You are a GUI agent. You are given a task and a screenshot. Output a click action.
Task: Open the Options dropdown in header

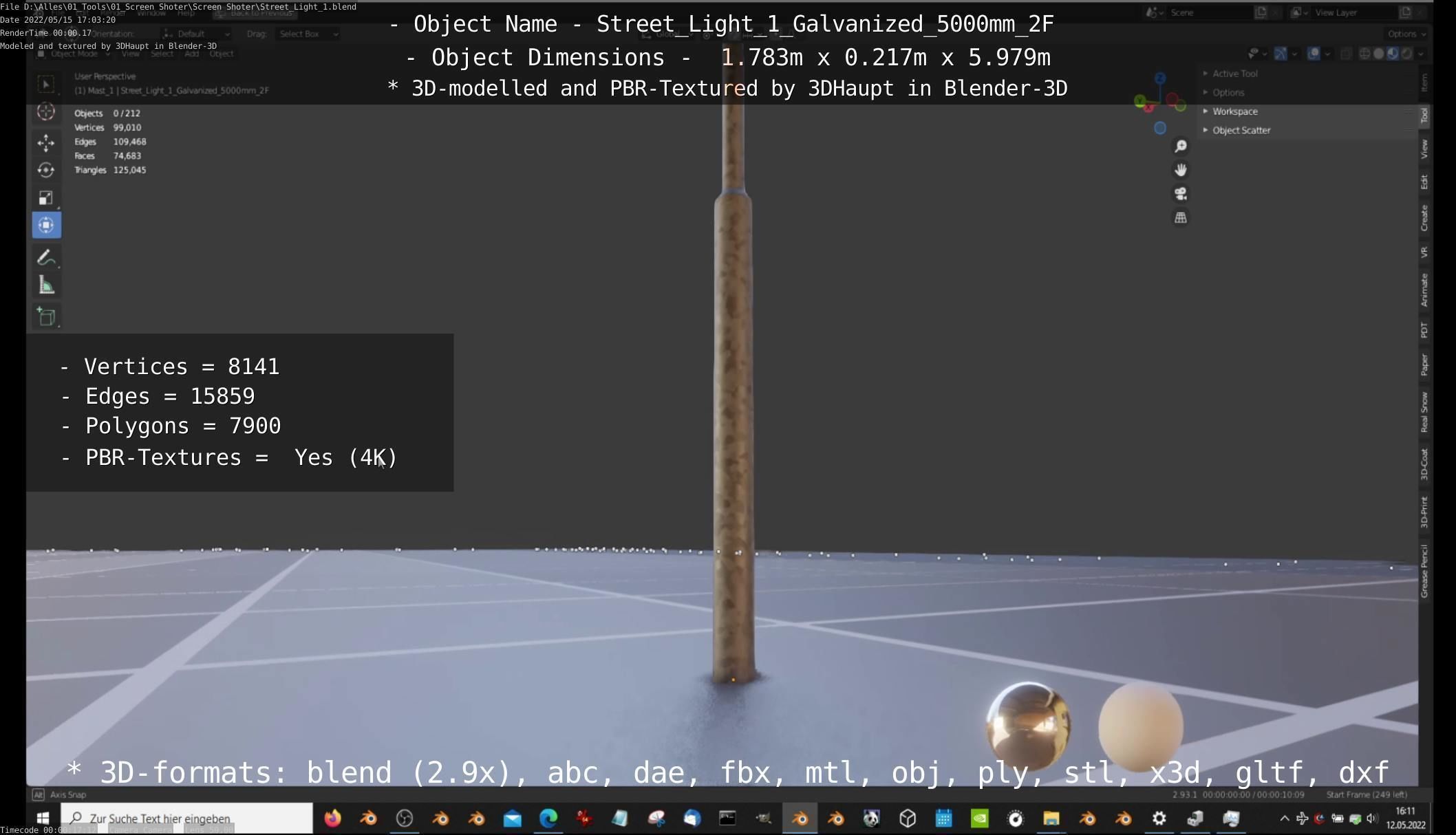click(1406, 34)
